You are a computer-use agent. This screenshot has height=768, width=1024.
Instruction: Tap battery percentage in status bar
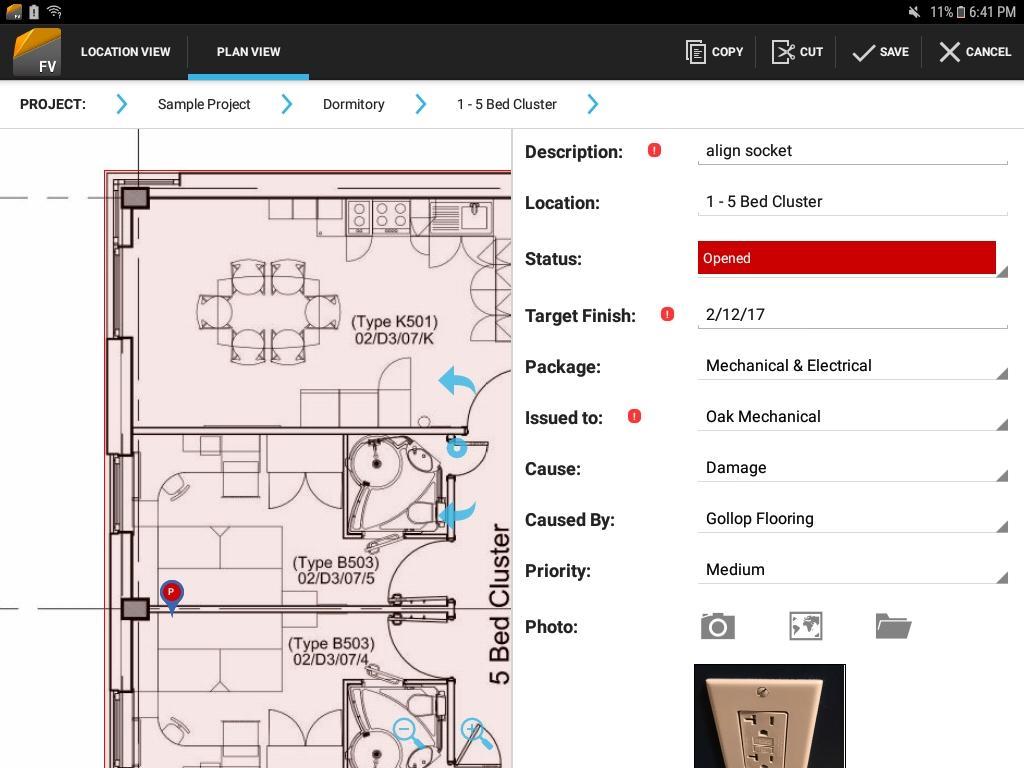click(x=942, y=12)
